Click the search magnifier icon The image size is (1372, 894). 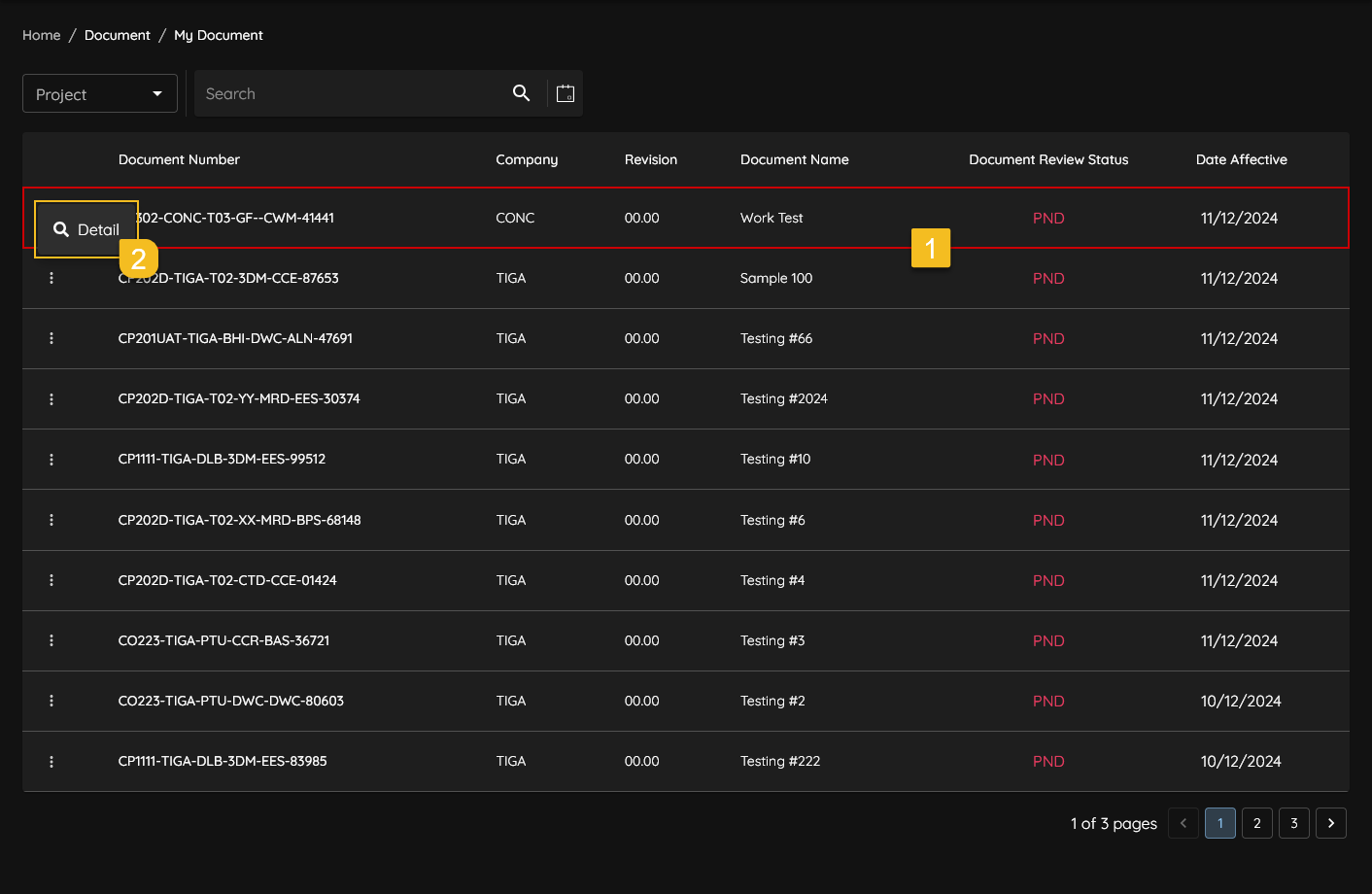point(521,93)
